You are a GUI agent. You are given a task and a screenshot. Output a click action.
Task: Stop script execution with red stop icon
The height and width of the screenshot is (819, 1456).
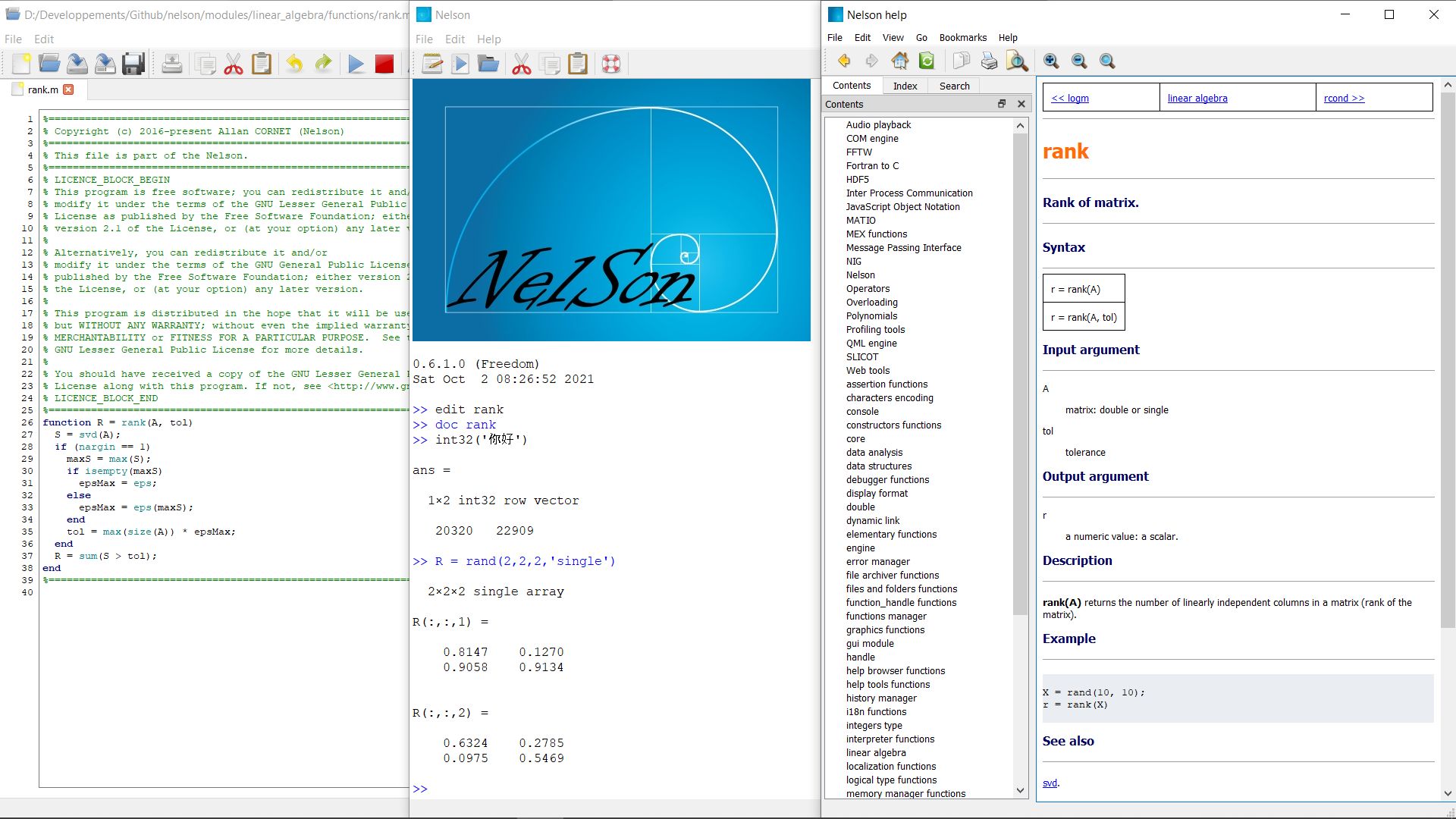pos(384,64)
